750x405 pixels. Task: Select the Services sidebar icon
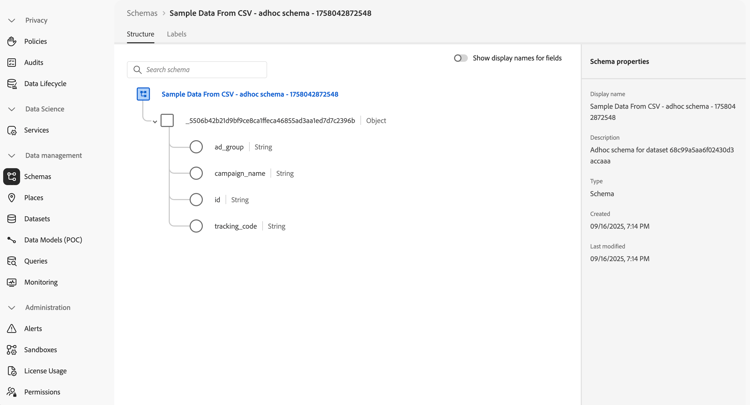[11, 130]
